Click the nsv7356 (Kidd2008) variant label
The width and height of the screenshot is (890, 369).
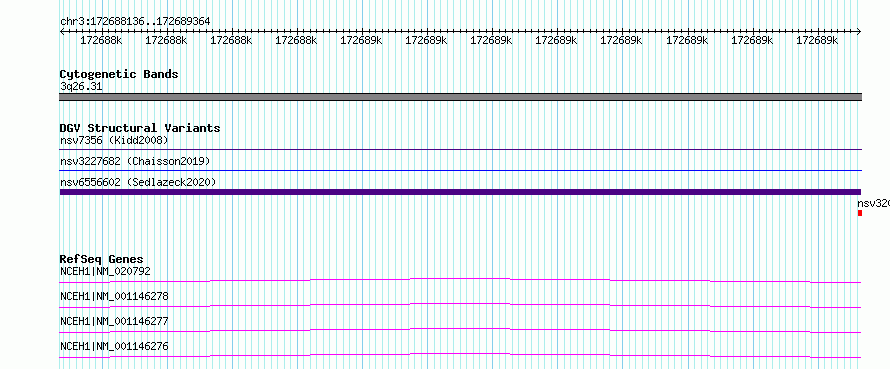[x=114, y=140]
